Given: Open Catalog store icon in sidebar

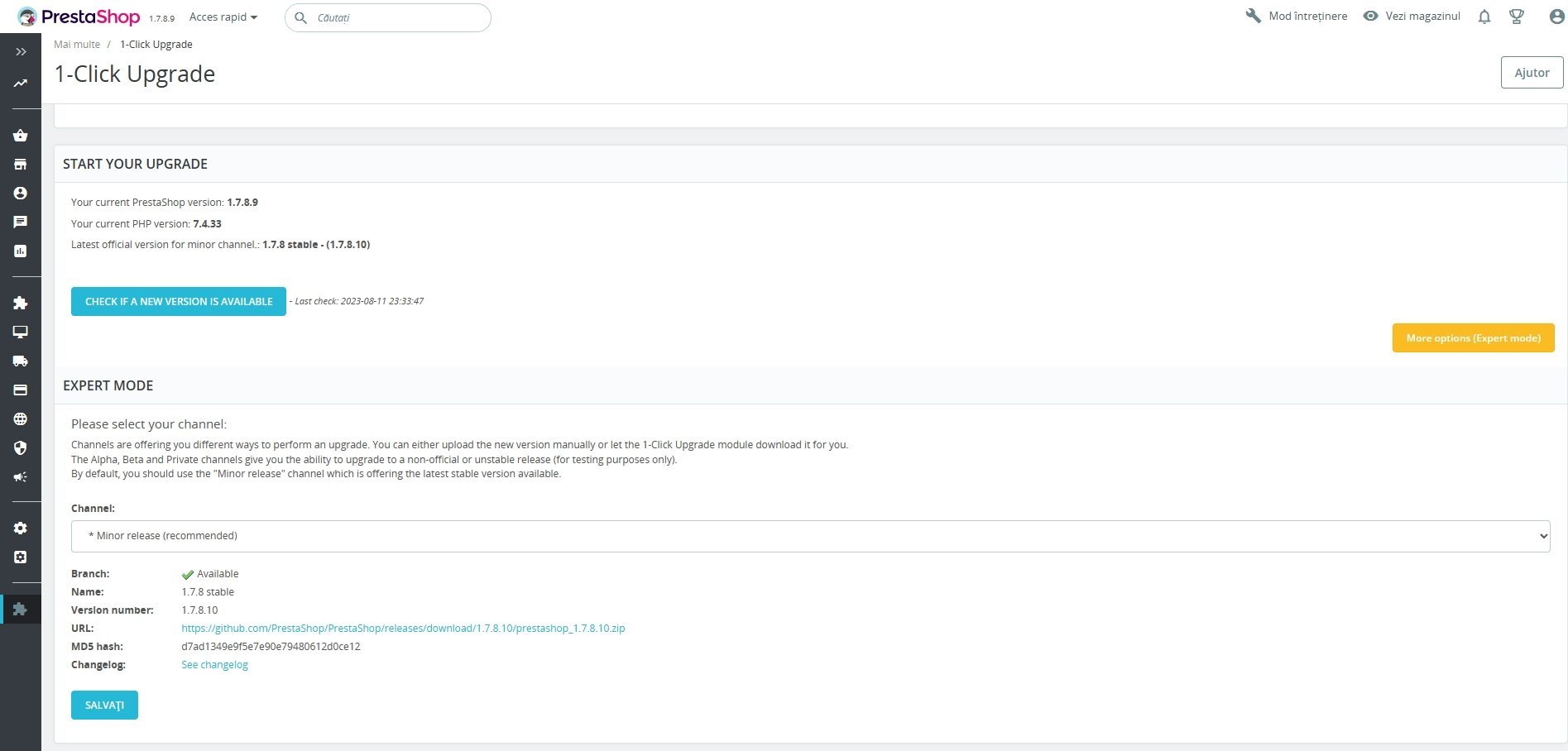Looking at the screenshot, I should 21,165.
